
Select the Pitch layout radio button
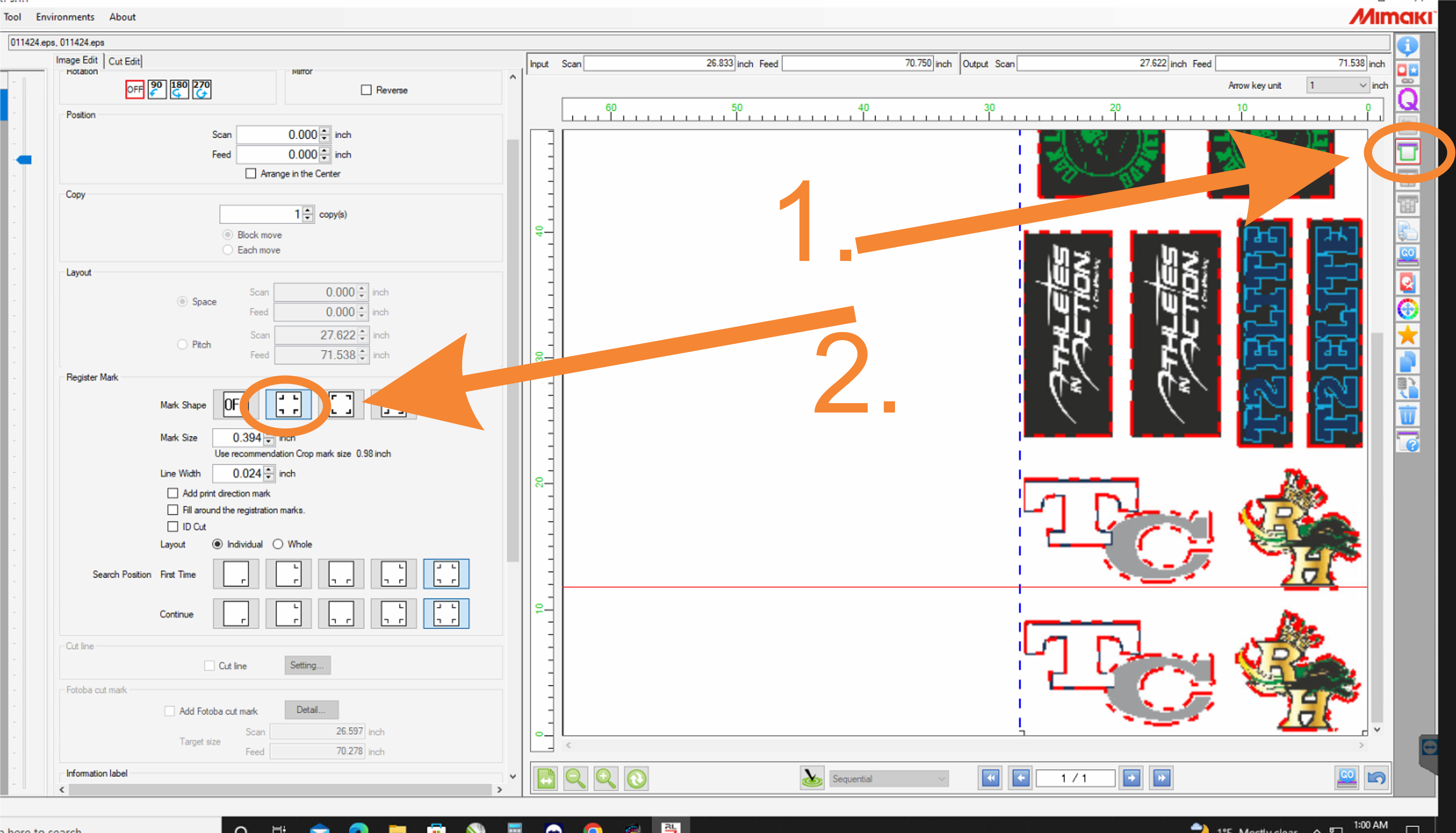182,344
